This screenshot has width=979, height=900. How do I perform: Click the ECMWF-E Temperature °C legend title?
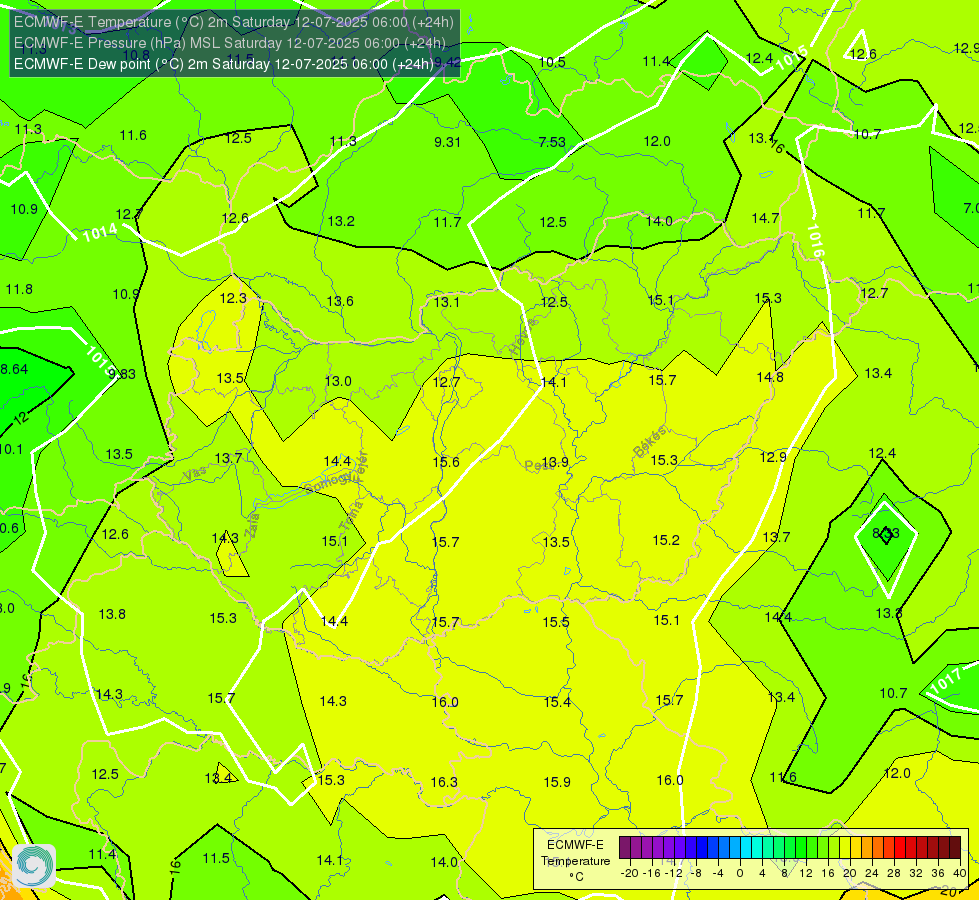click(575, 861)
